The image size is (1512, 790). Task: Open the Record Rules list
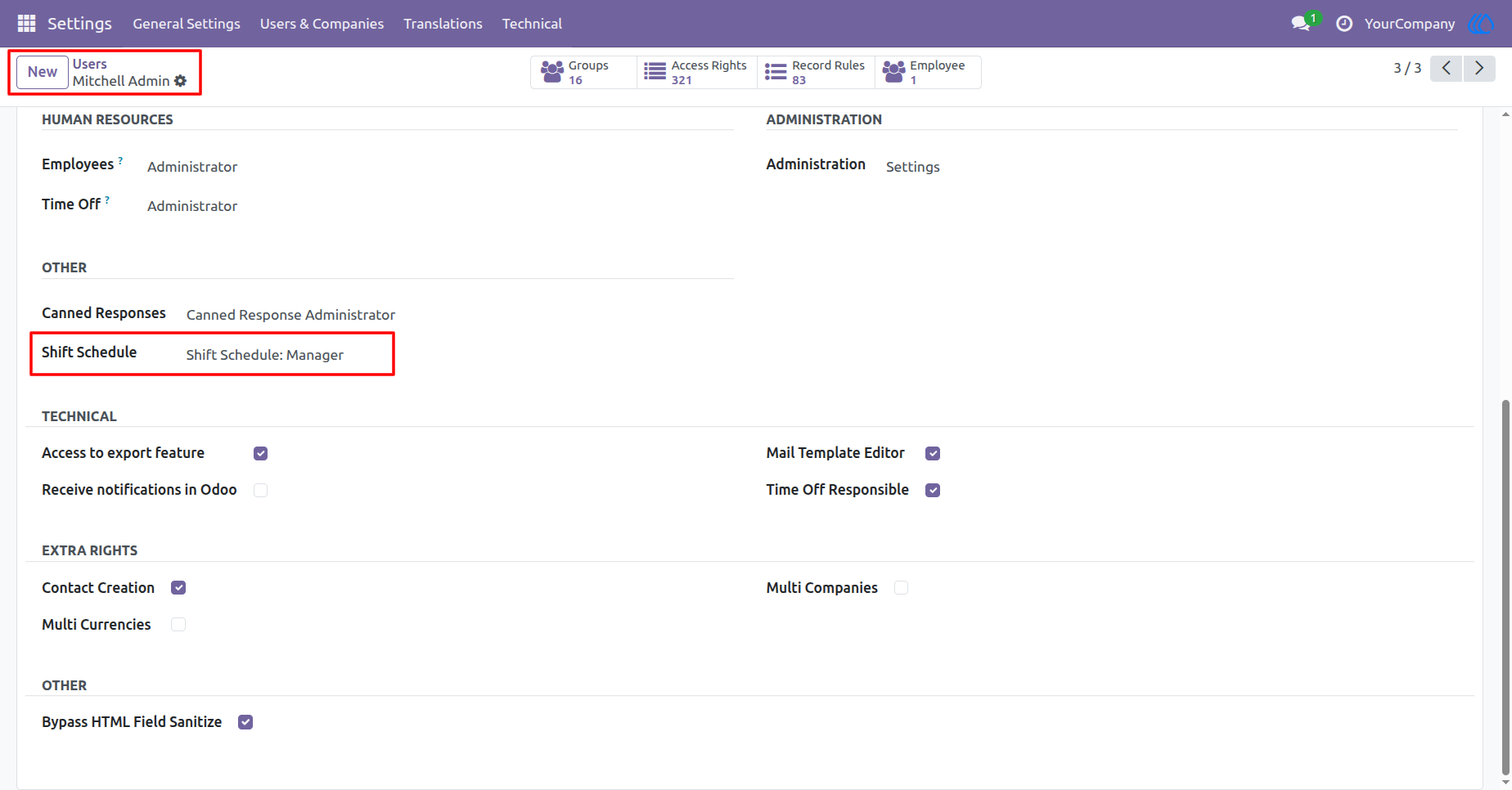point(816,72)
